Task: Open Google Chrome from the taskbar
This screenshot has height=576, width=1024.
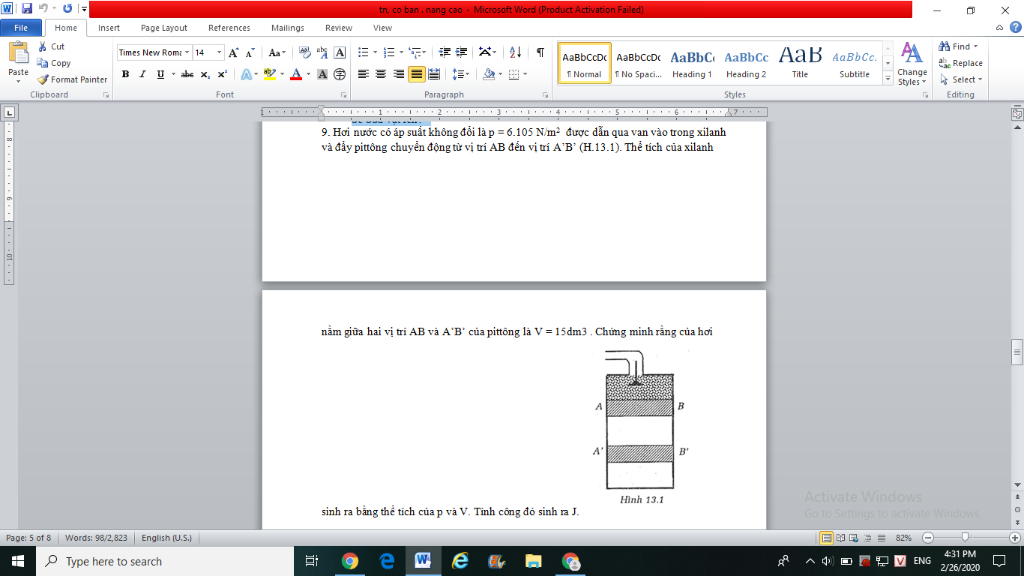Action: [350, 561]
